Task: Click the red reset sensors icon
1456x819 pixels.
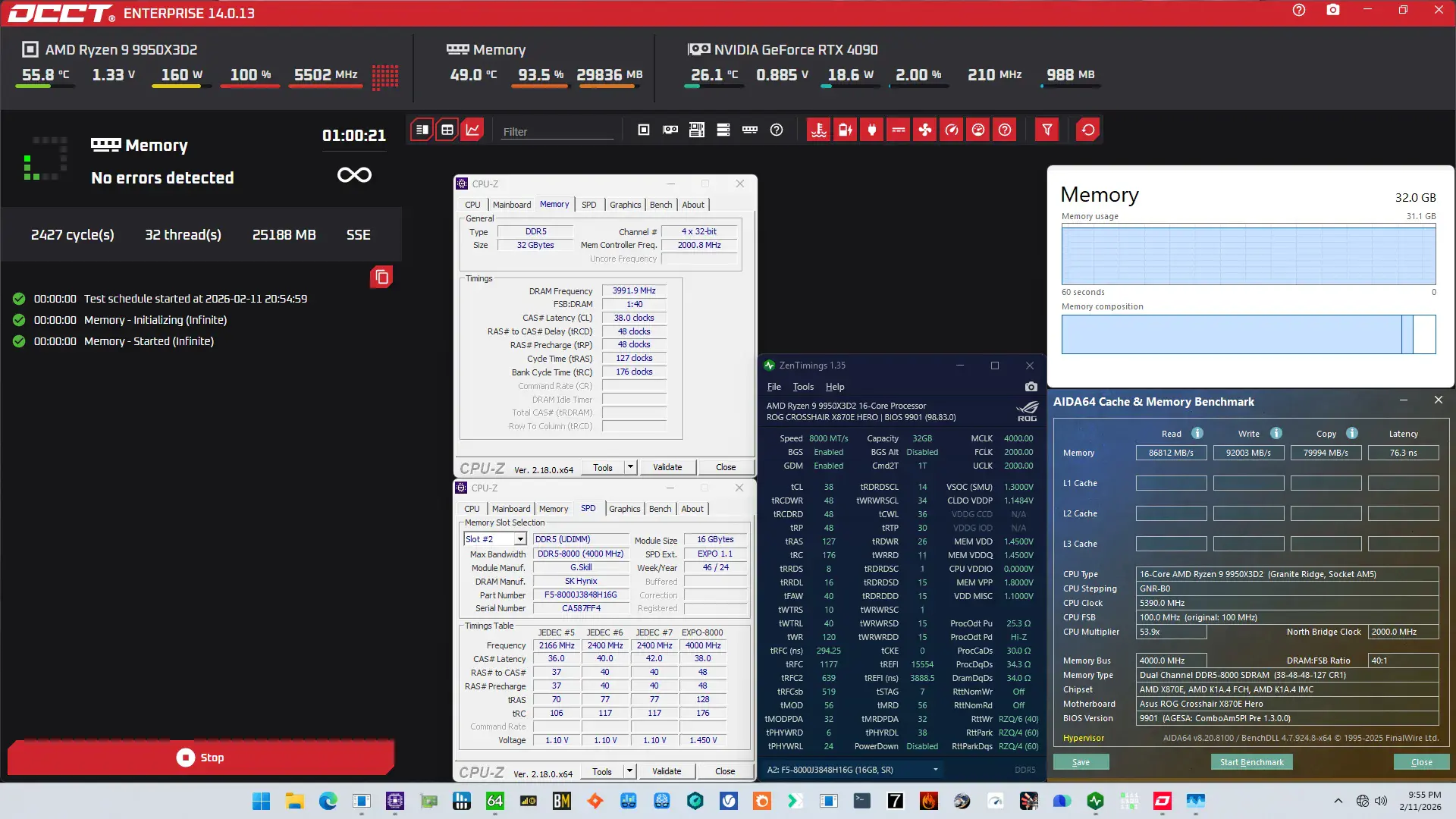Action: tap(1087, 130)
